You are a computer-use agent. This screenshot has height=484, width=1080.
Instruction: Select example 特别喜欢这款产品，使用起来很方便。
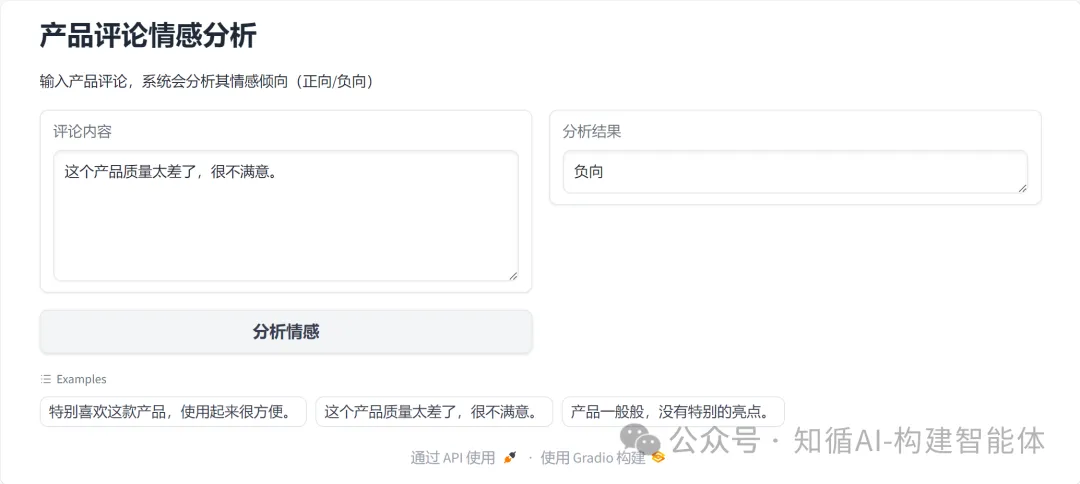click(x=173, y=412)
